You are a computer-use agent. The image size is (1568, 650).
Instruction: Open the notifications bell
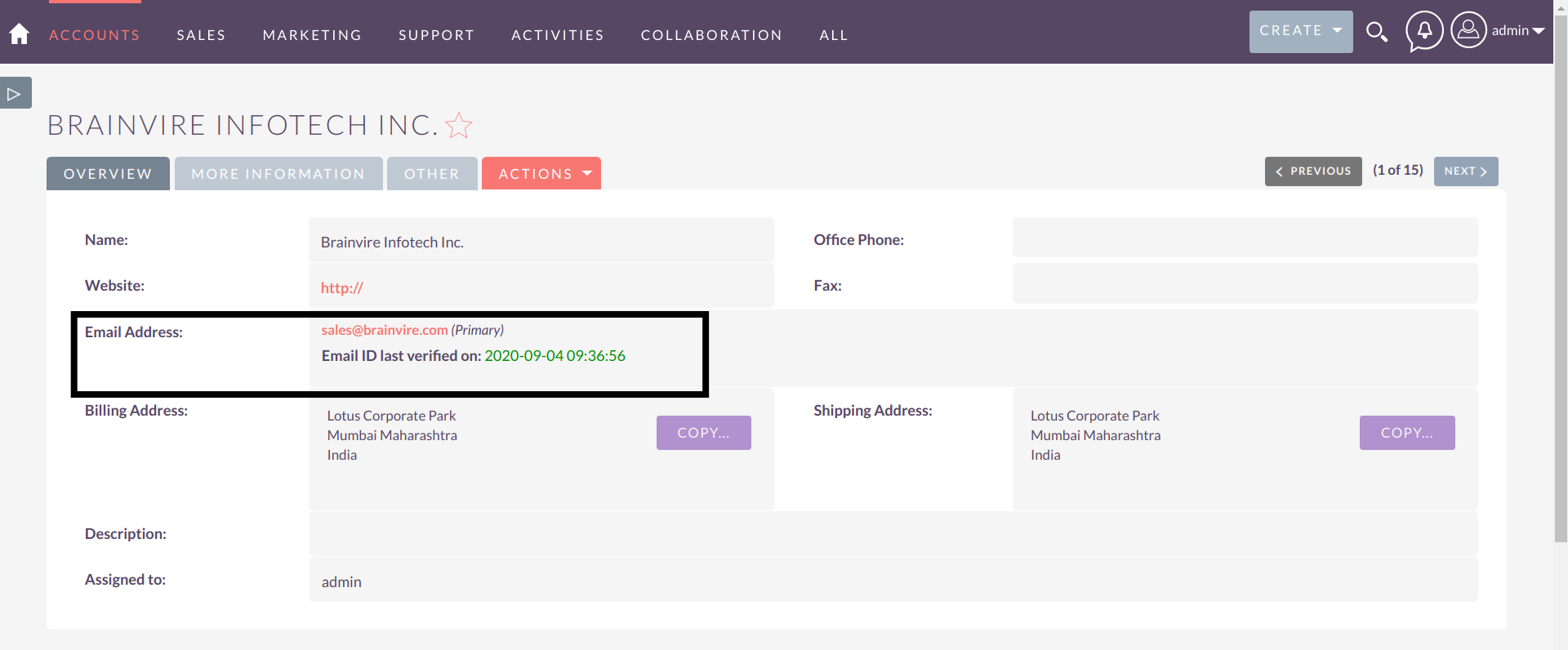[x=1424, y=31]
